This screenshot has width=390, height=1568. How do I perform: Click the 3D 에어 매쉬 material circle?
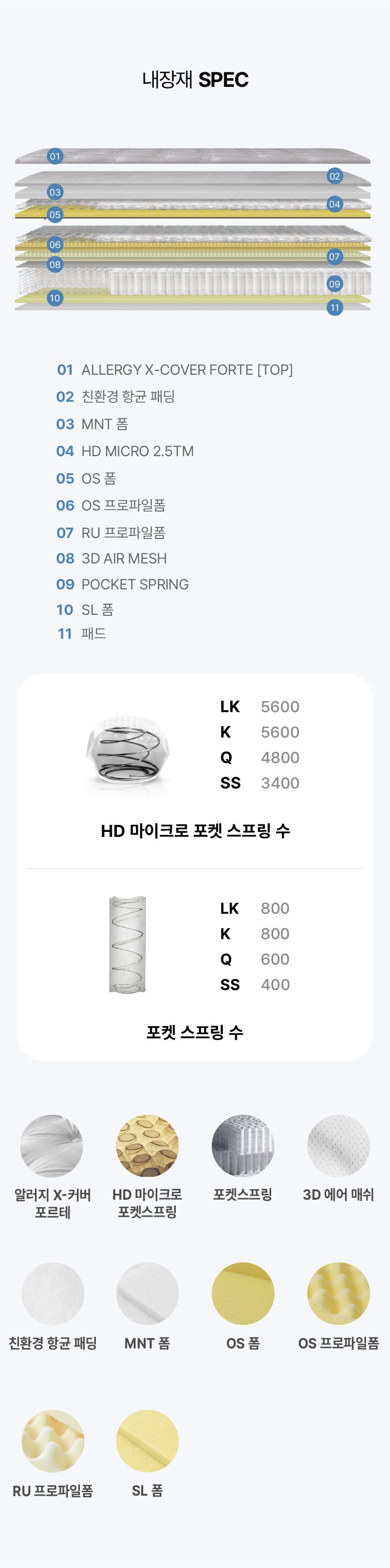[338, 1146]
